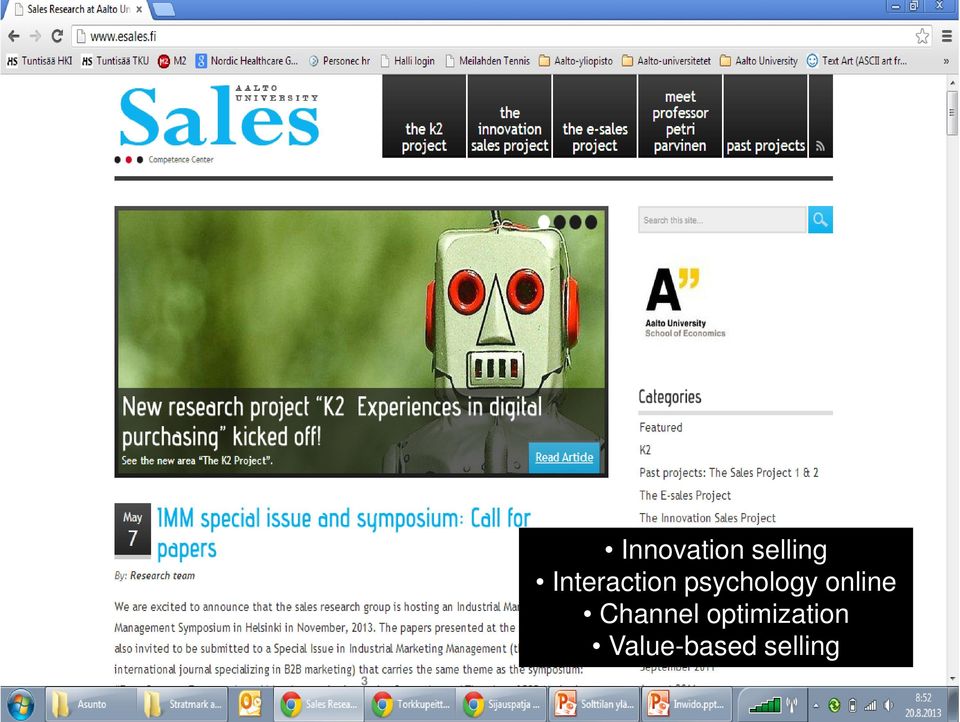Viewport: 960px width, 722px height.
Task: Open The Innovation Sales Project category
Action: click(x=707, y=518)
